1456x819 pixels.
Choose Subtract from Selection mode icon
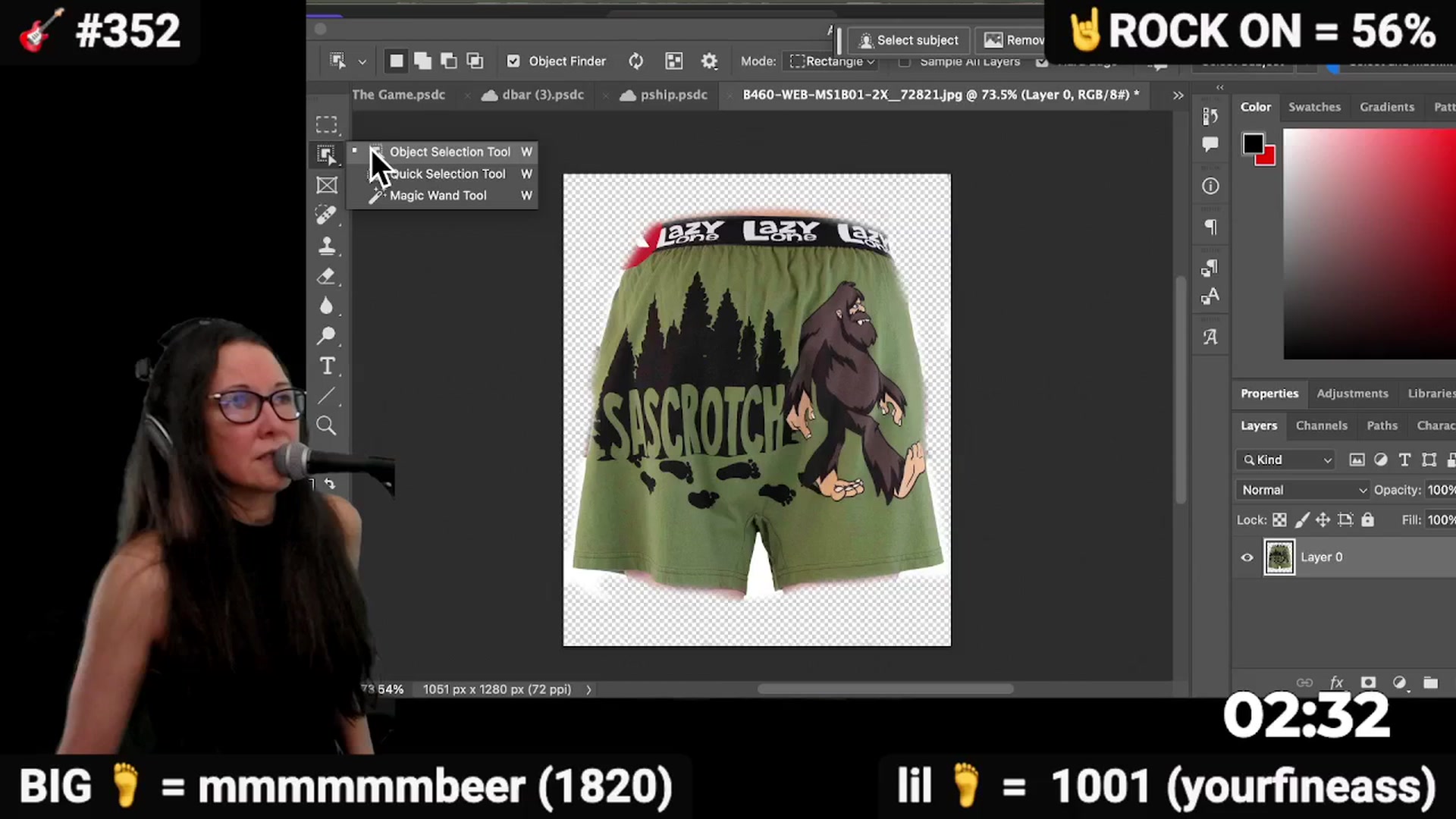(x=449, y=61)
